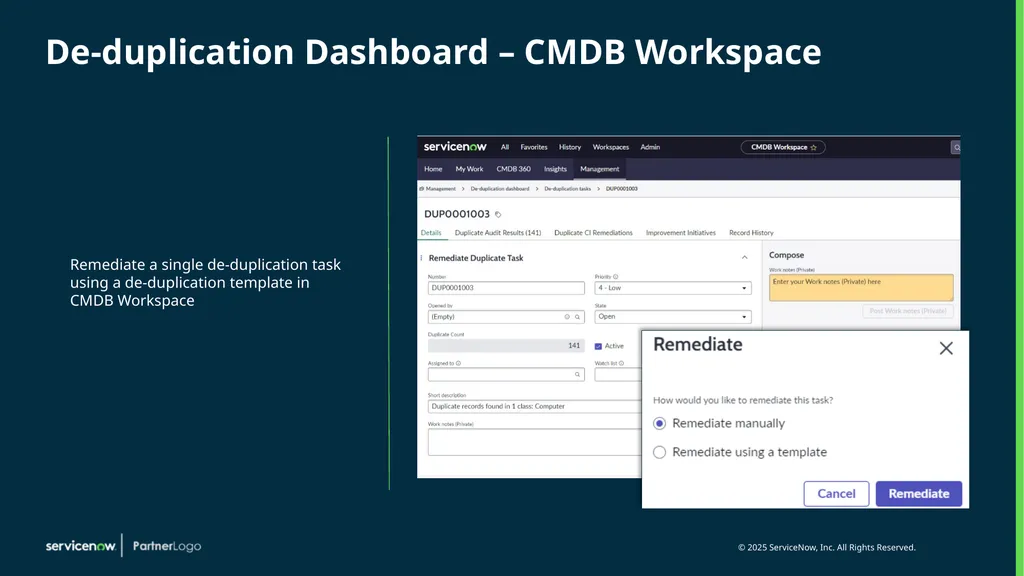Click Cancel in the Remediate dialog
This screenshot has width=1024, height=576.
tap(836, 494)
